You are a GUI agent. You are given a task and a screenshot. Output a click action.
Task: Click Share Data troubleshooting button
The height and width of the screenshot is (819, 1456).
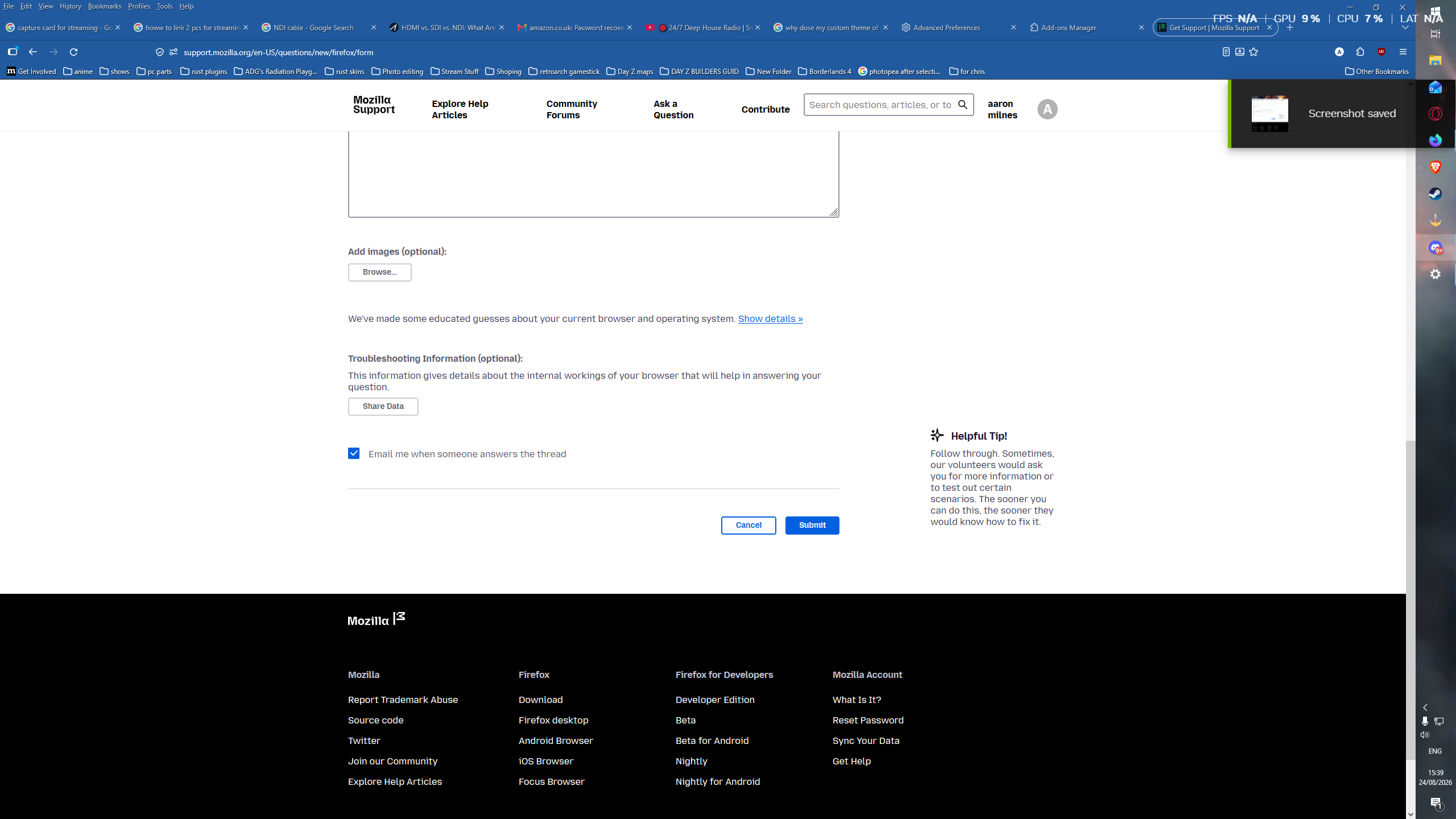point(383,406)
